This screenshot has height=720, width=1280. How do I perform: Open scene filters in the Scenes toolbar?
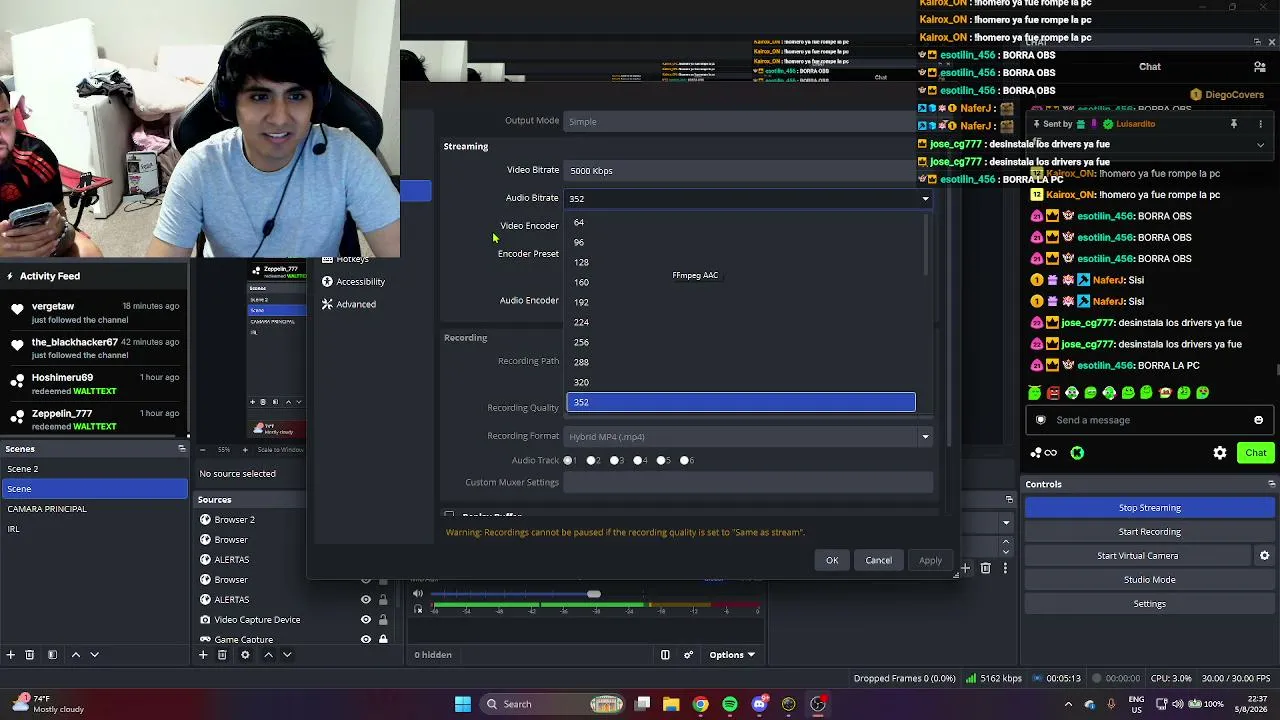pos(52,655)
